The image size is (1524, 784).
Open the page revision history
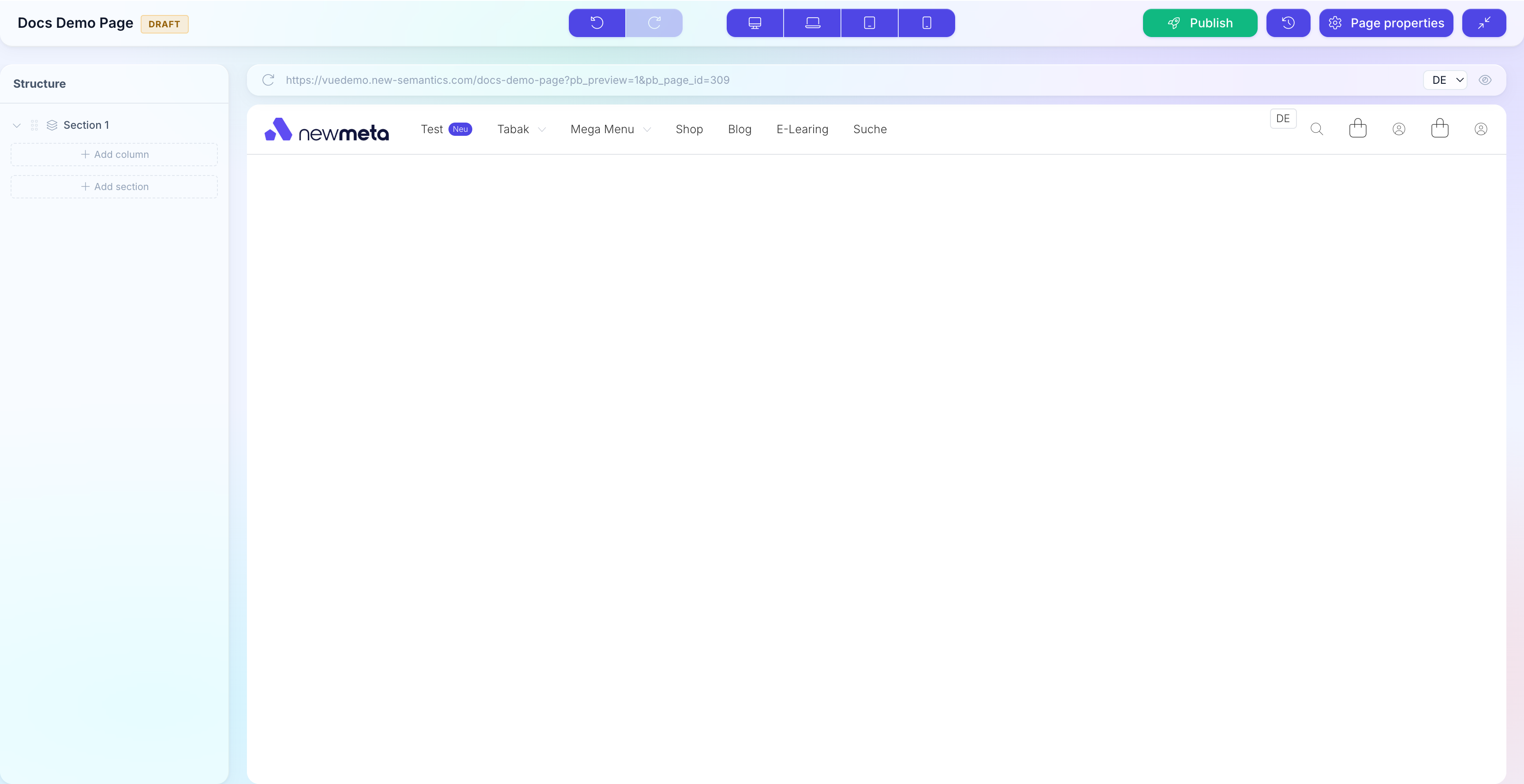point(1288,23)
